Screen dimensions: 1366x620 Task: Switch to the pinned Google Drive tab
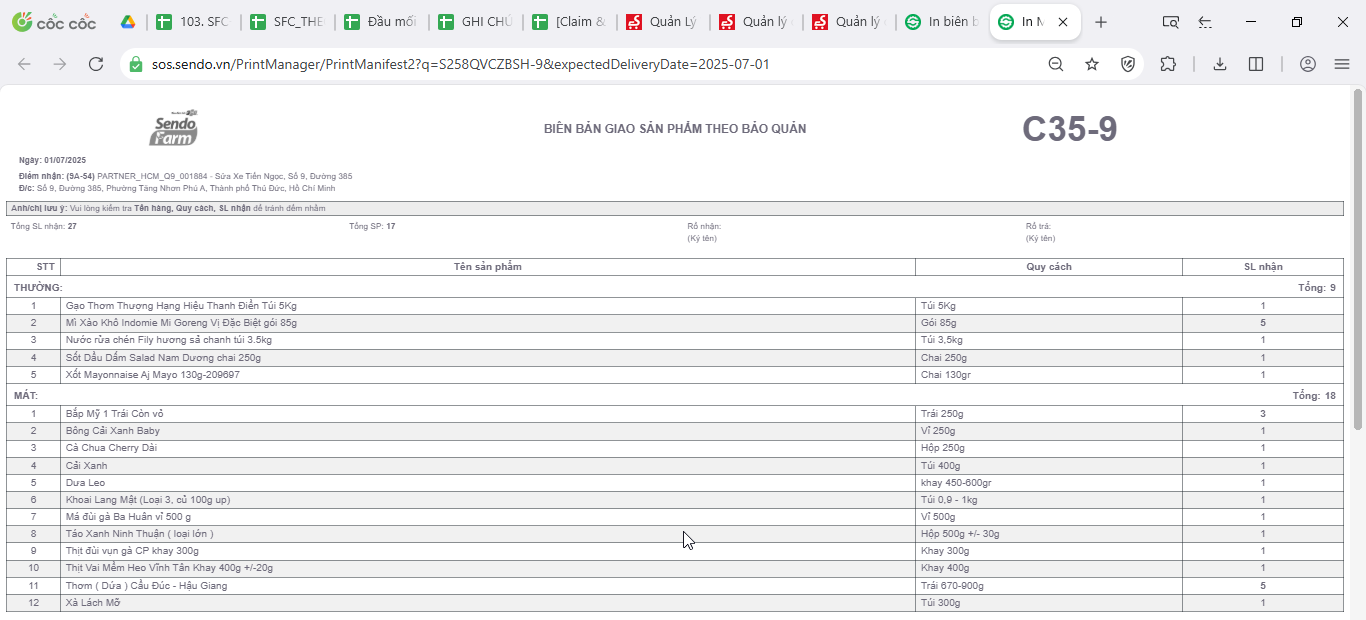pos(128,22)
